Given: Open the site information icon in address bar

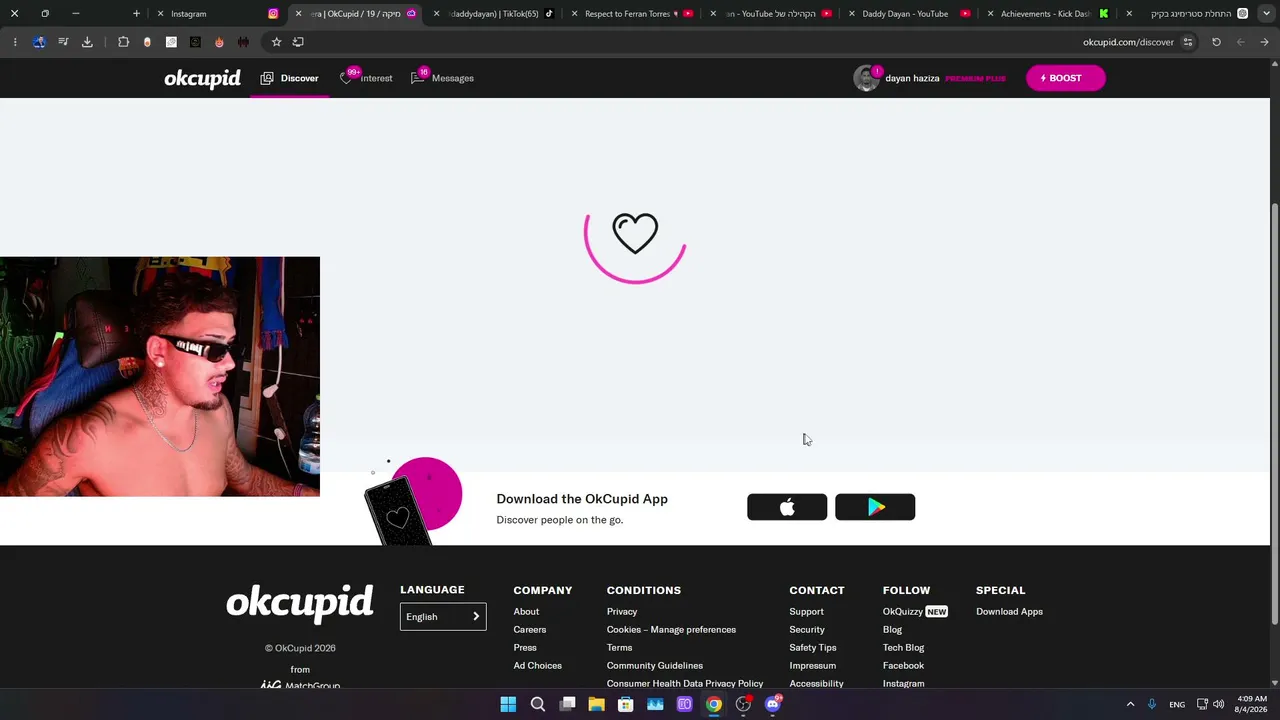Looking at the screenshot, I should 1188,42.
